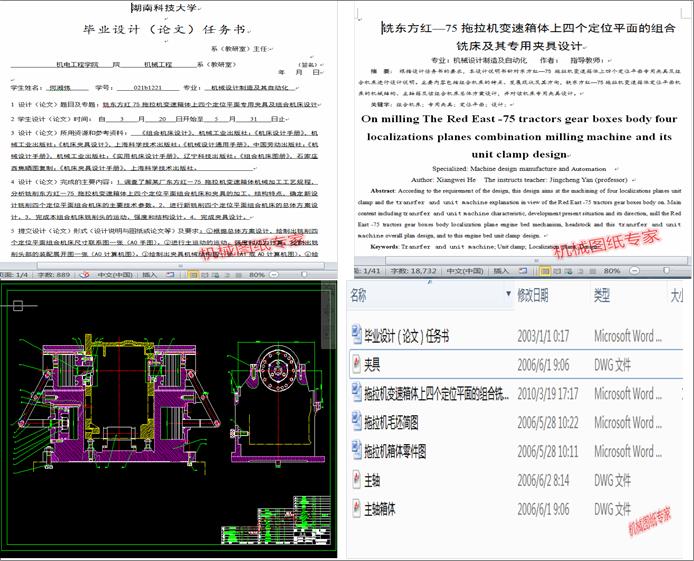This screenshot has height=561, width=694.
Task: Click date 2003/1/1 0:17 in file list
Action: coord(543,336)
